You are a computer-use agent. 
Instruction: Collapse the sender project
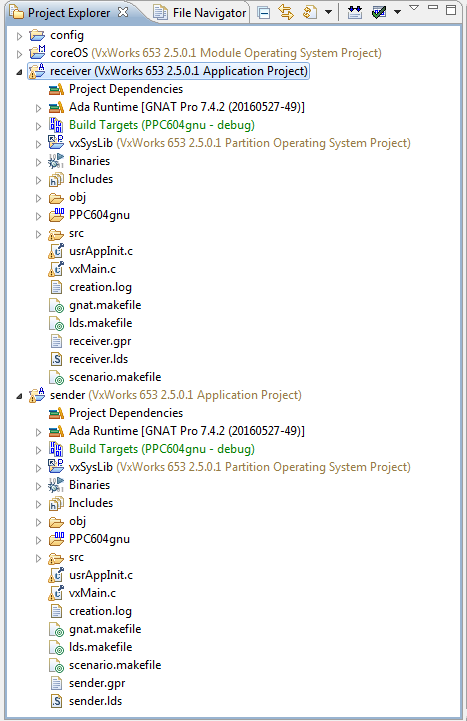[19, 396]
